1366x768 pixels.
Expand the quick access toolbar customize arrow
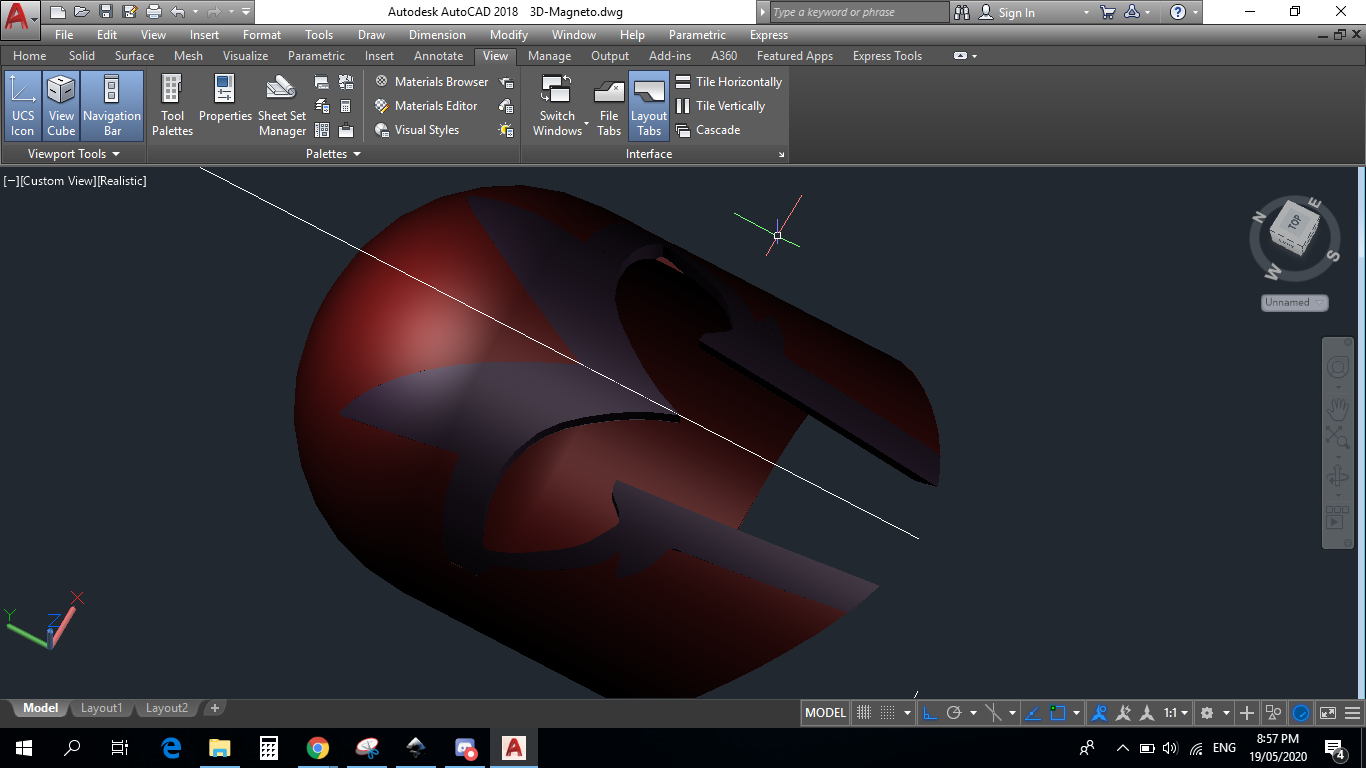coord(246,12)
